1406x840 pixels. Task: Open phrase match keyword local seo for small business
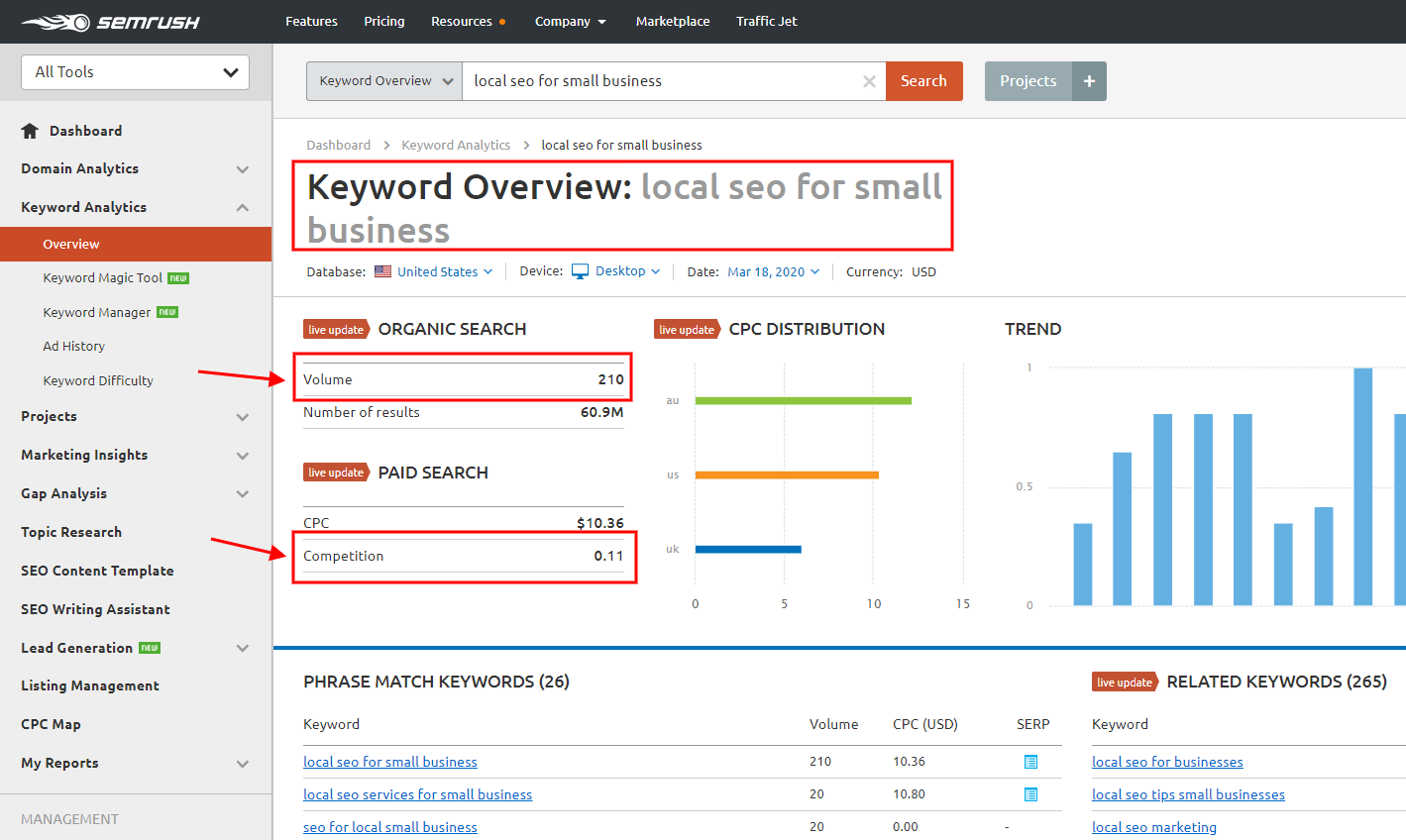[x=390, y=762]
